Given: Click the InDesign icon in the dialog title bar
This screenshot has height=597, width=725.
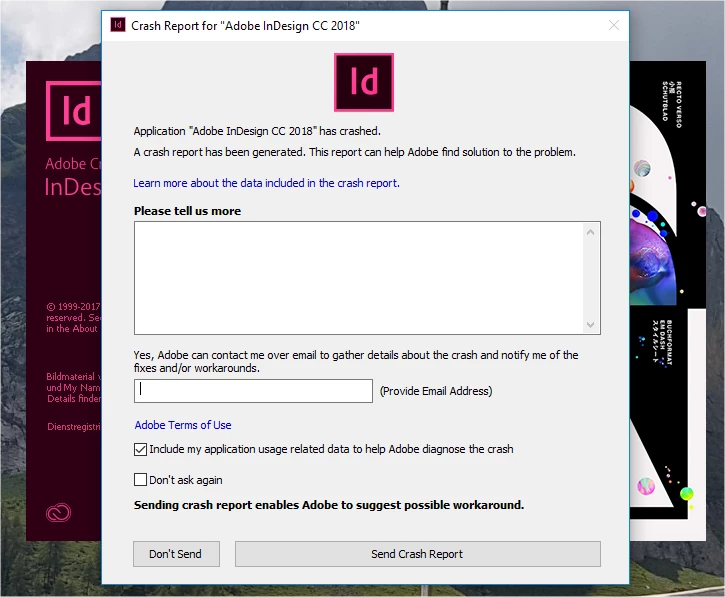Looking at the screenshot, I should pos(118,25).
